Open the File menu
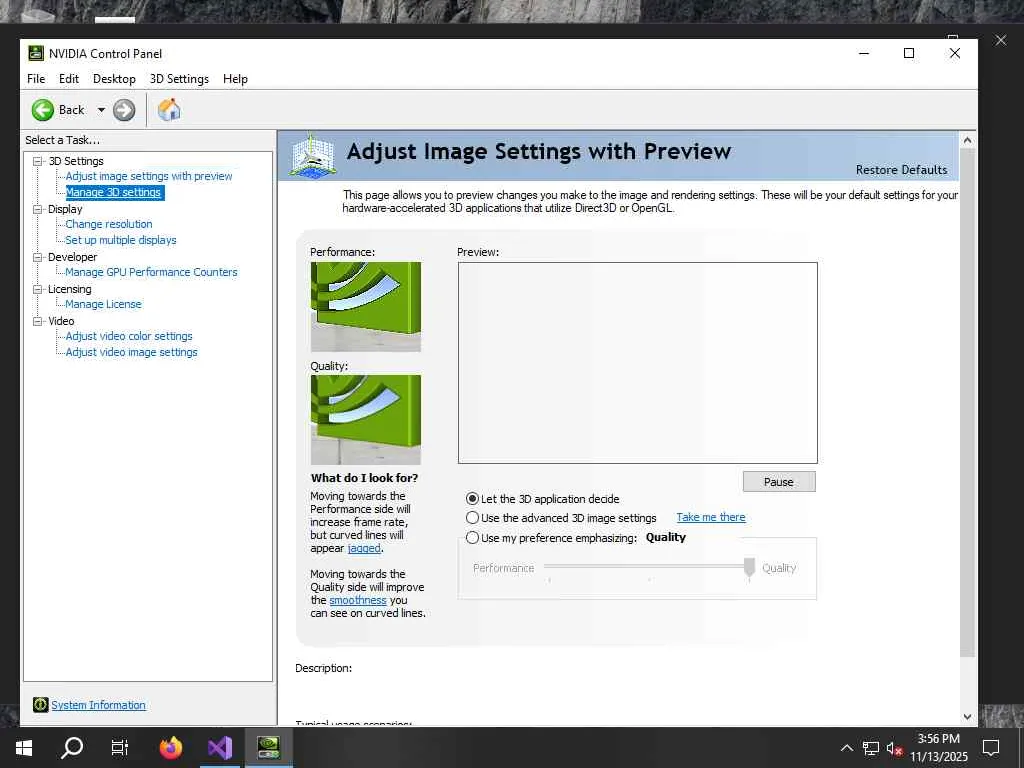Screen dimensions: 1024x768 [x=36, y=79]
